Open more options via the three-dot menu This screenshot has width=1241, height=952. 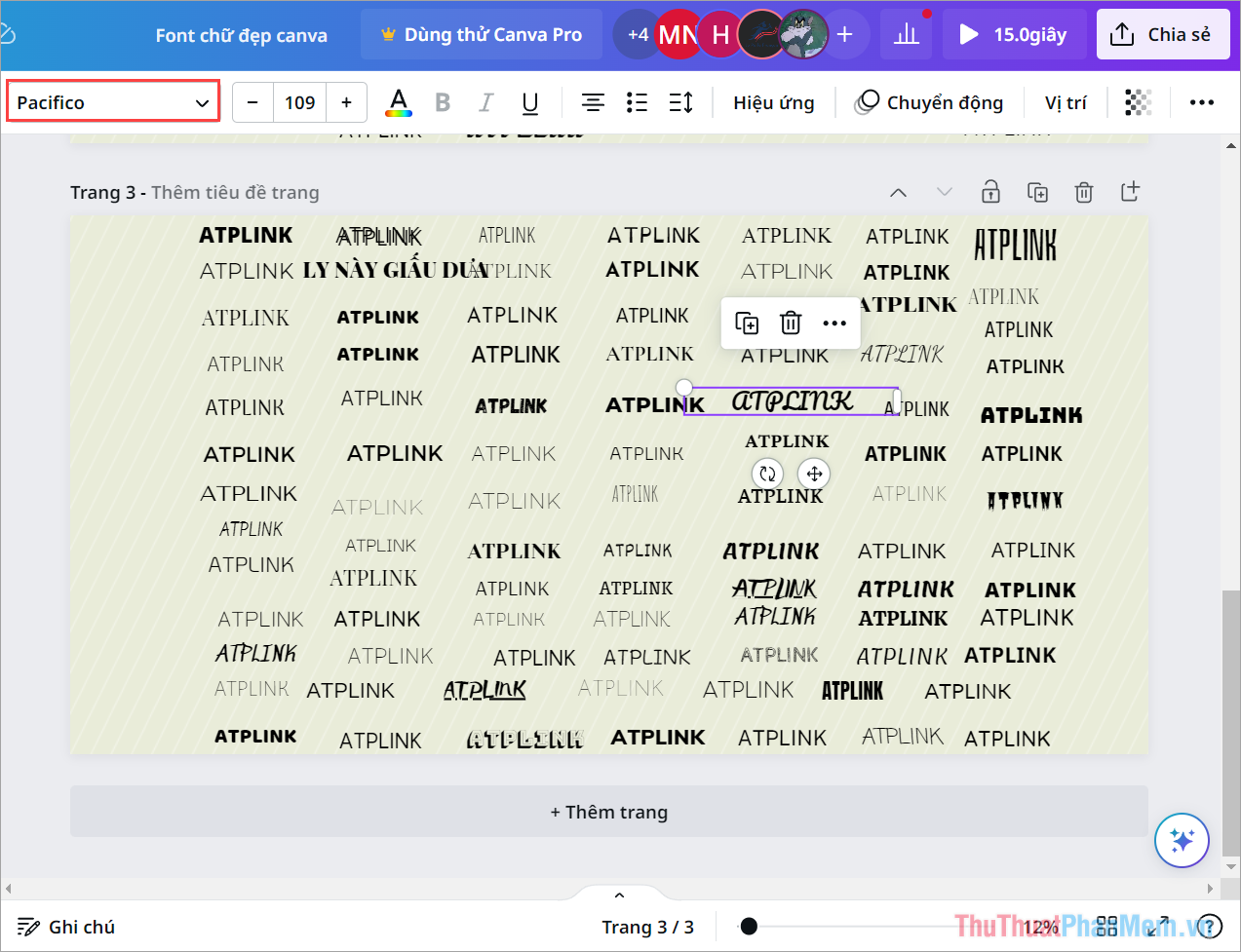tap(834, 323)
